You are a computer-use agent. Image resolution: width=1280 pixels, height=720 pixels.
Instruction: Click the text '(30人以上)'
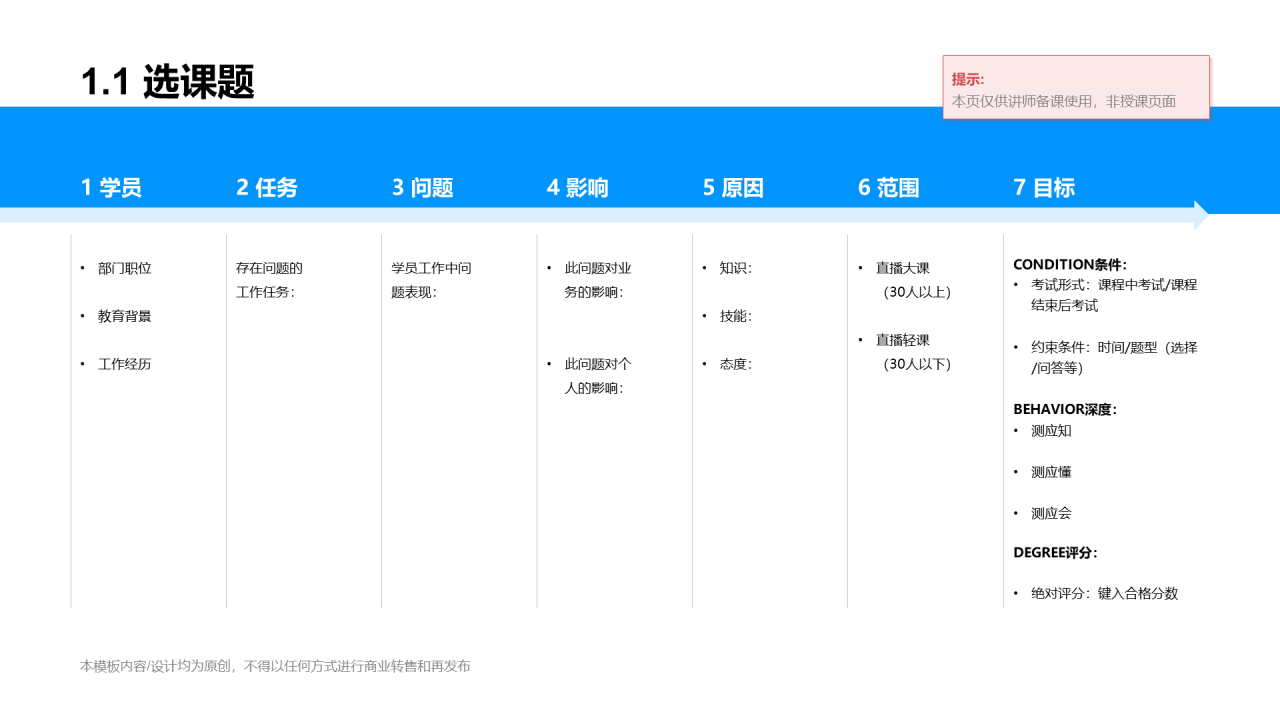pyautogui.click(x=917, y=292)
